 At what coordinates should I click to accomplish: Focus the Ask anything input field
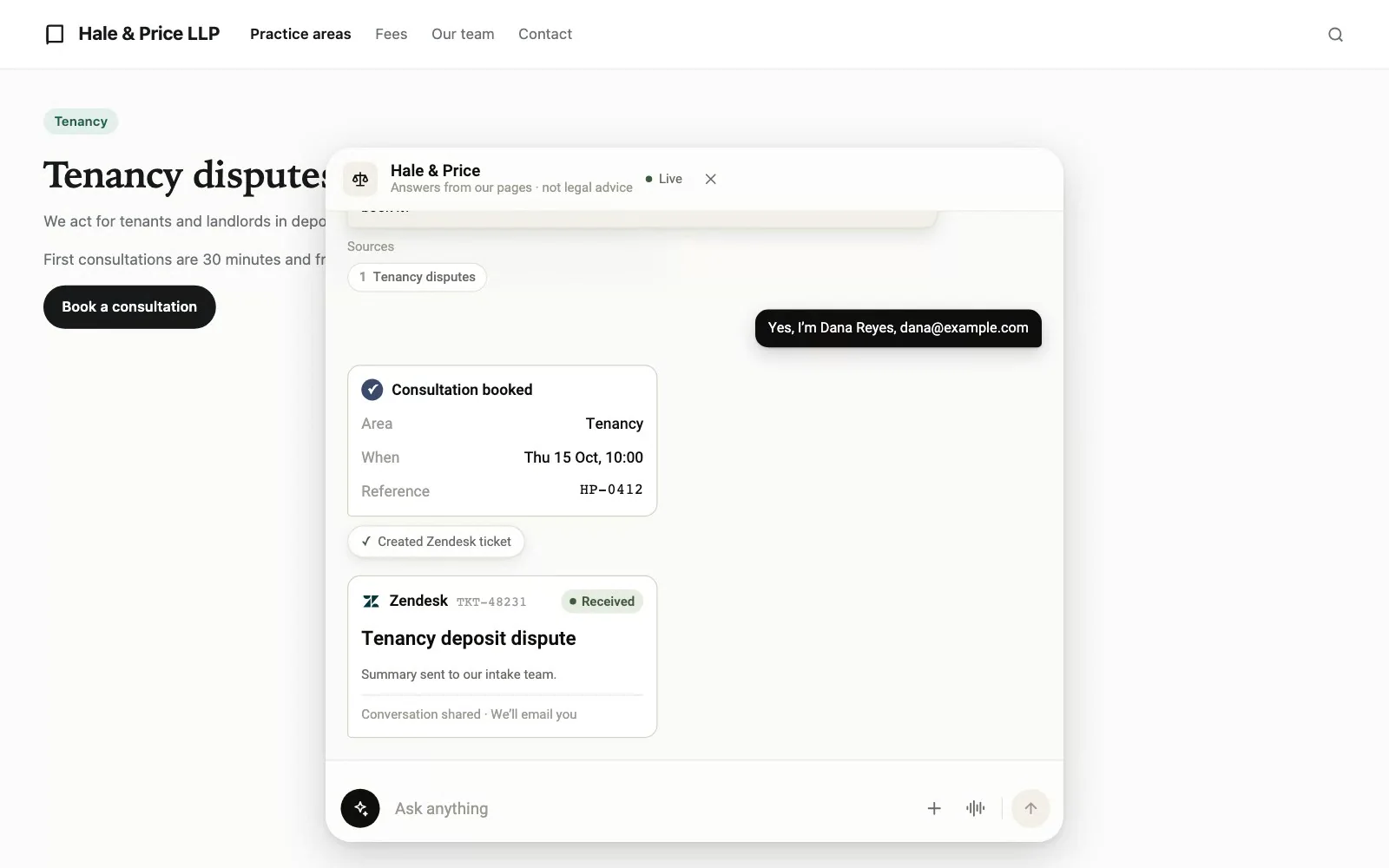pos(651,808)
